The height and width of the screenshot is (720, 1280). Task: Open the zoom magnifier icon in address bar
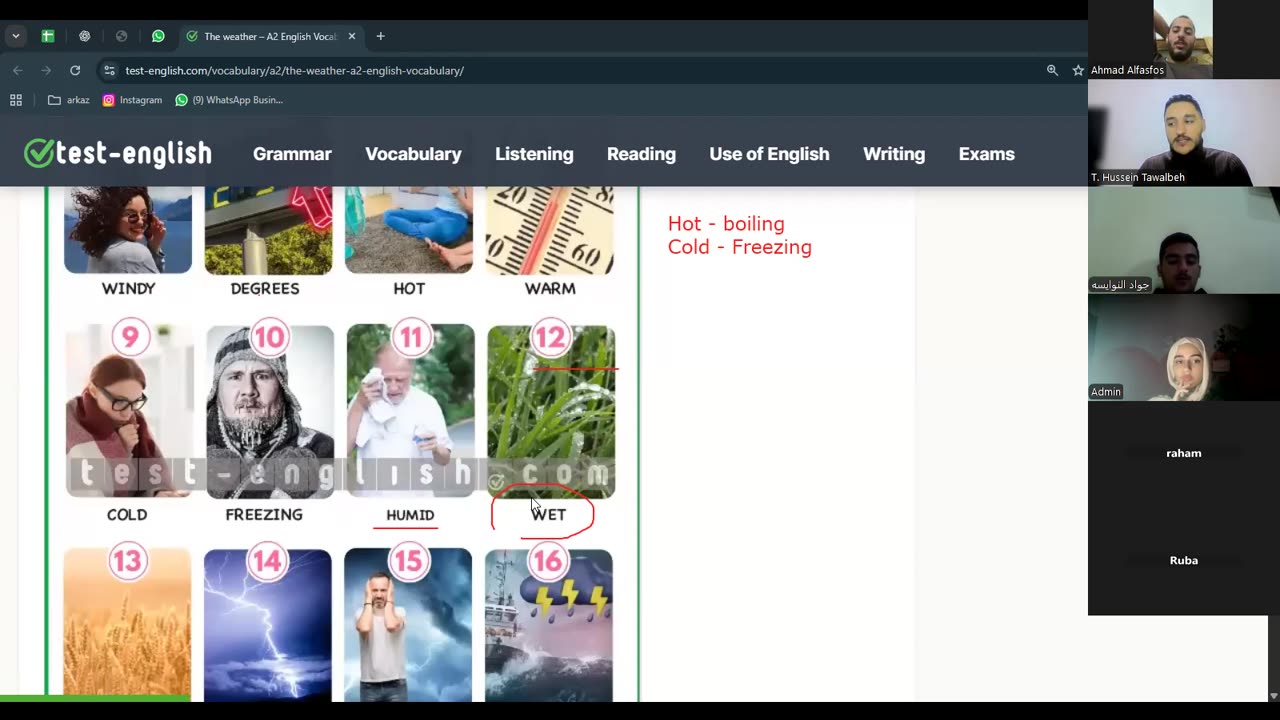point(1052,70)
